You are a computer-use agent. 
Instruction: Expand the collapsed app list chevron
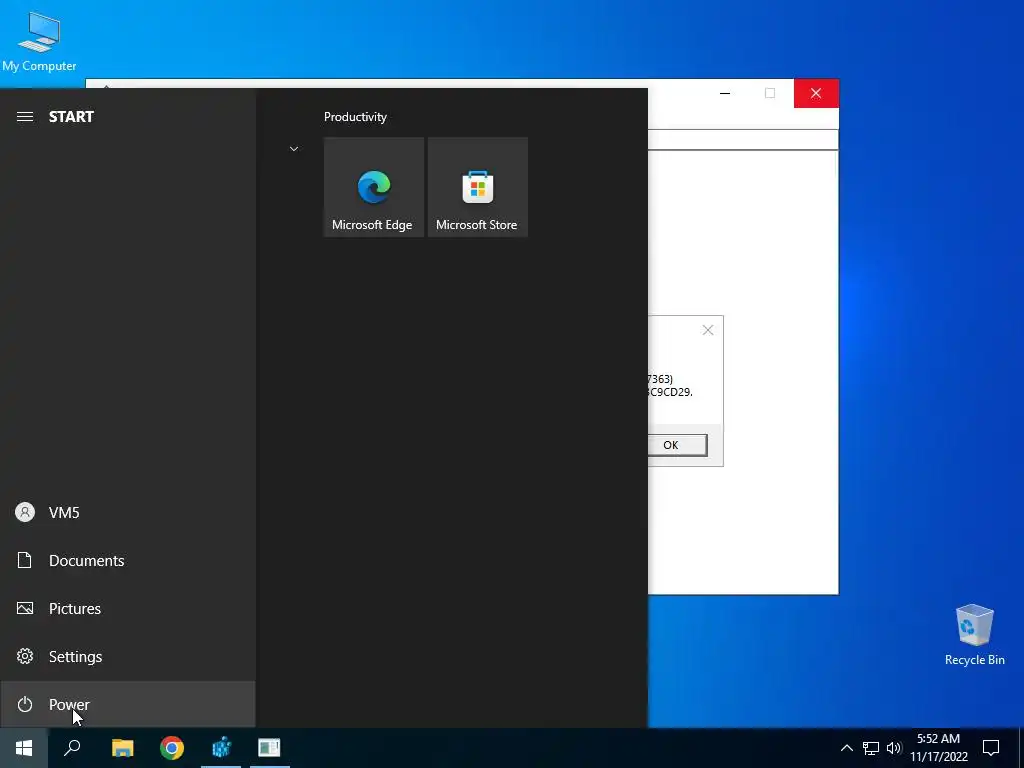click(294, 149)
